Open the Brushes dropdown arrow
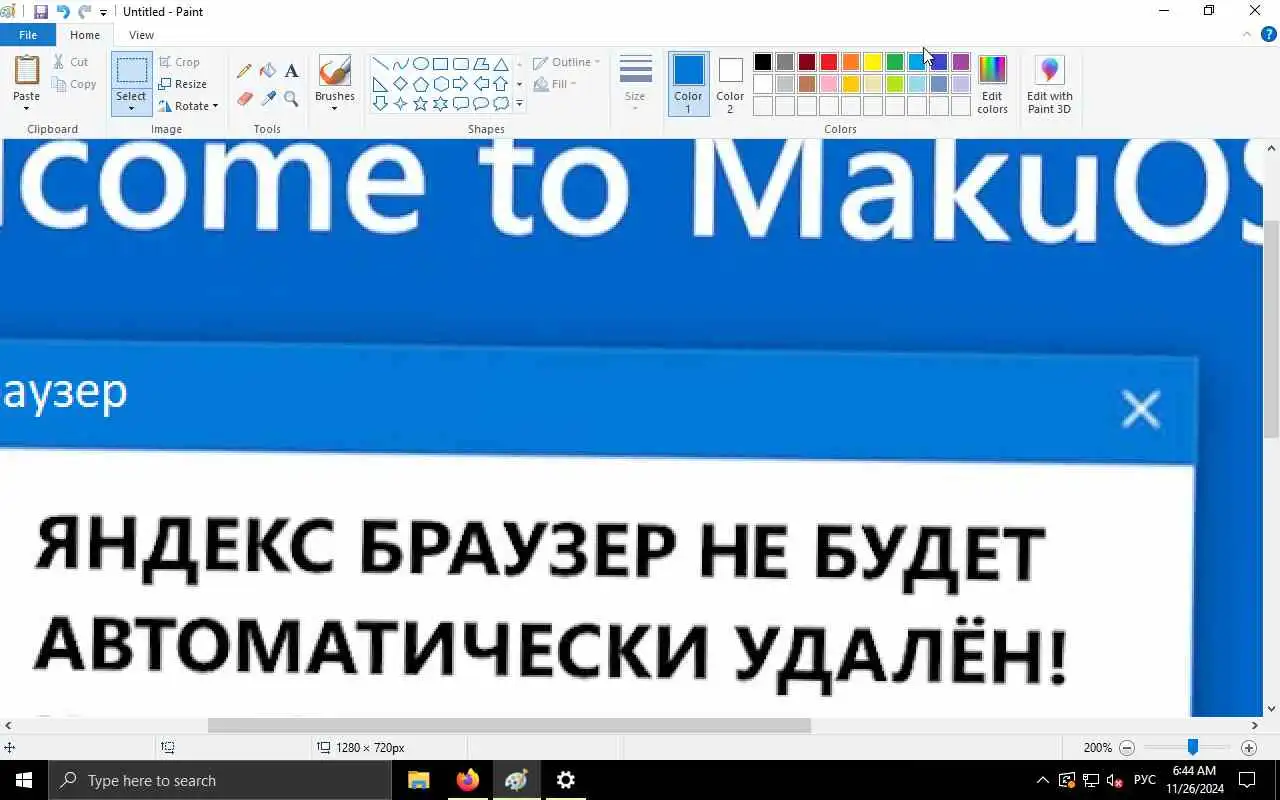 point(334,108)
